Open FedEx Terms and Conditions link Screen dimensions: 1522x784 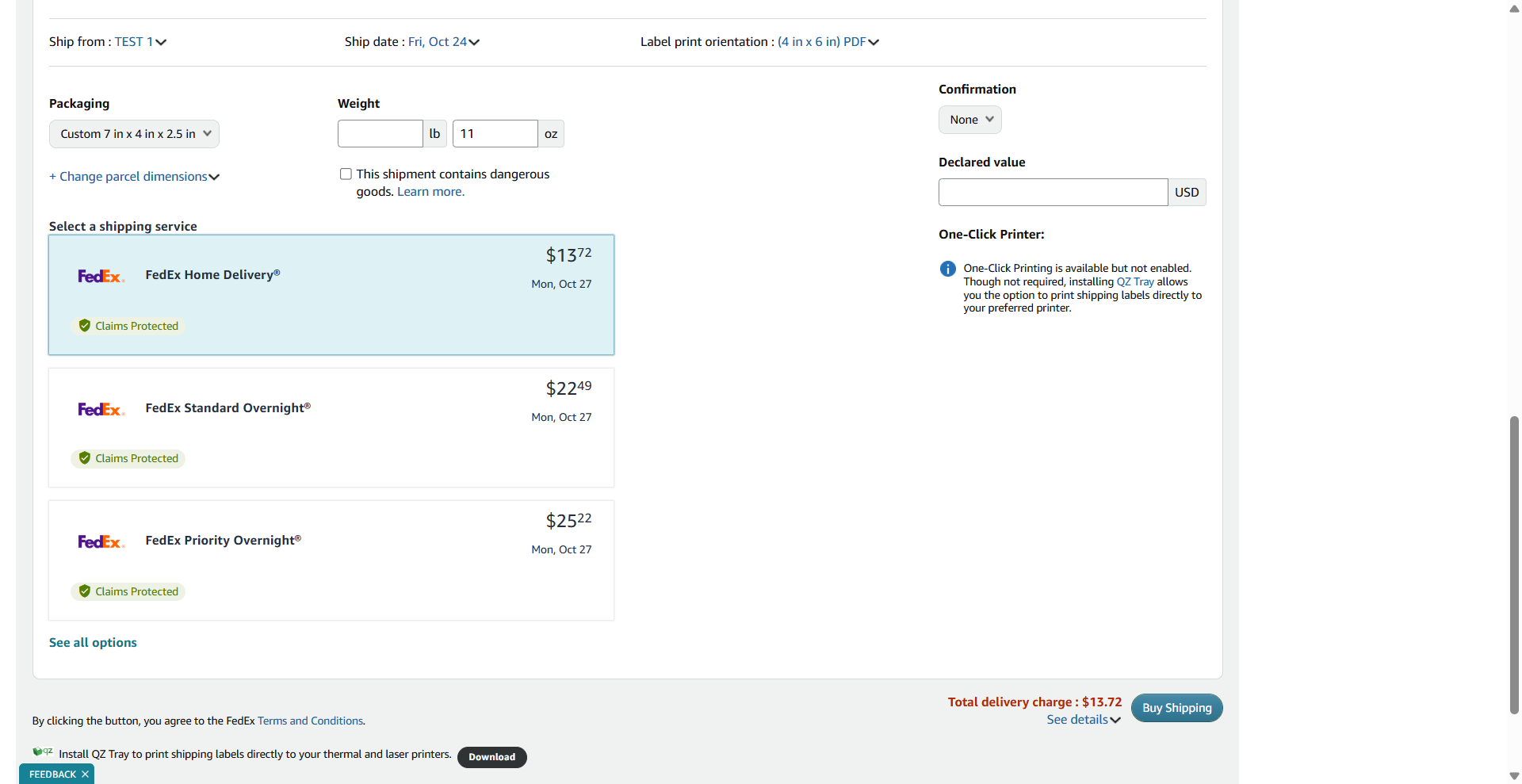point(310,721)
